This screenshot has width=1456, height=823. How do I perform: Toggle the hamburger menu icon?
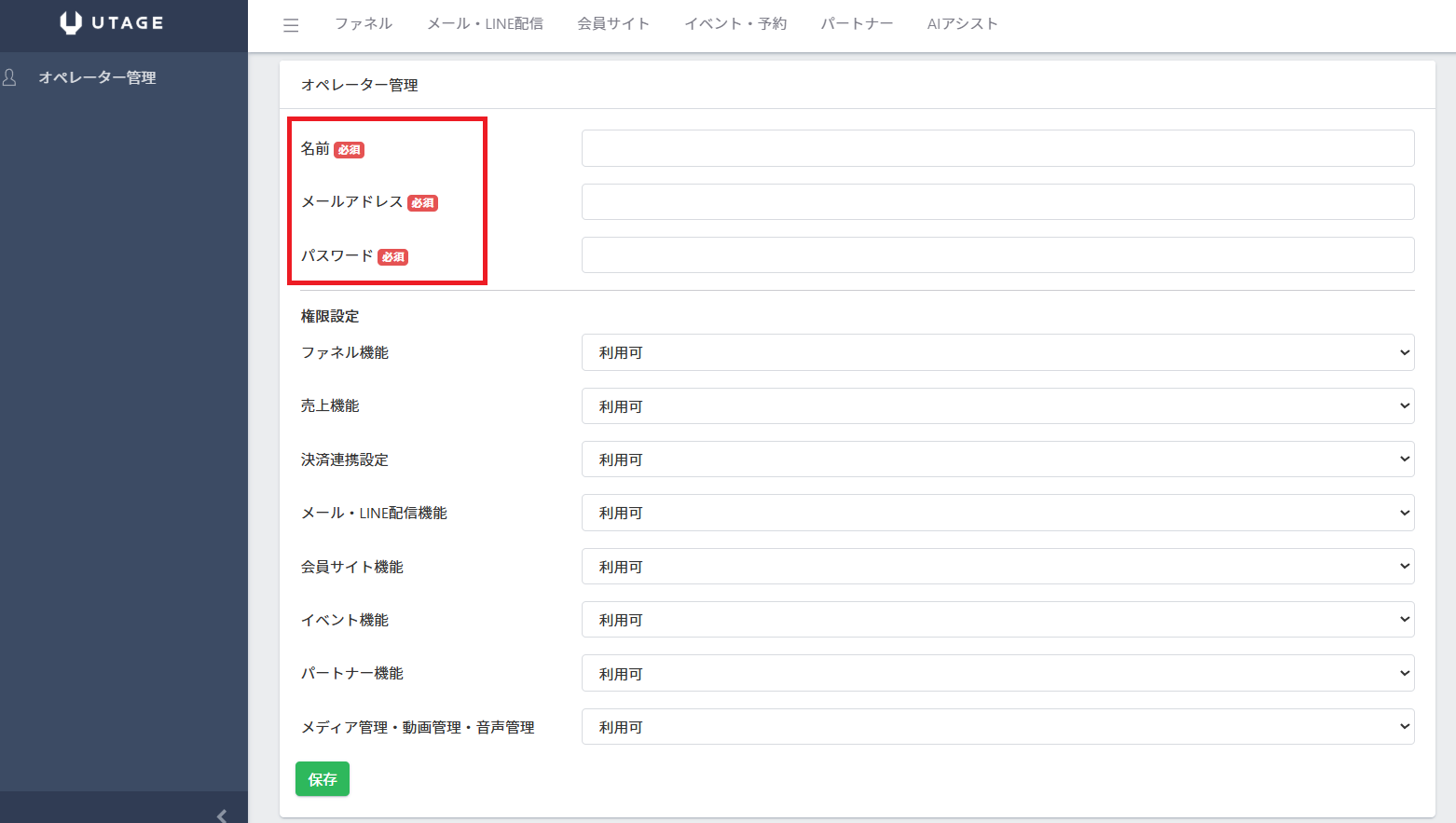click(291, 25)
